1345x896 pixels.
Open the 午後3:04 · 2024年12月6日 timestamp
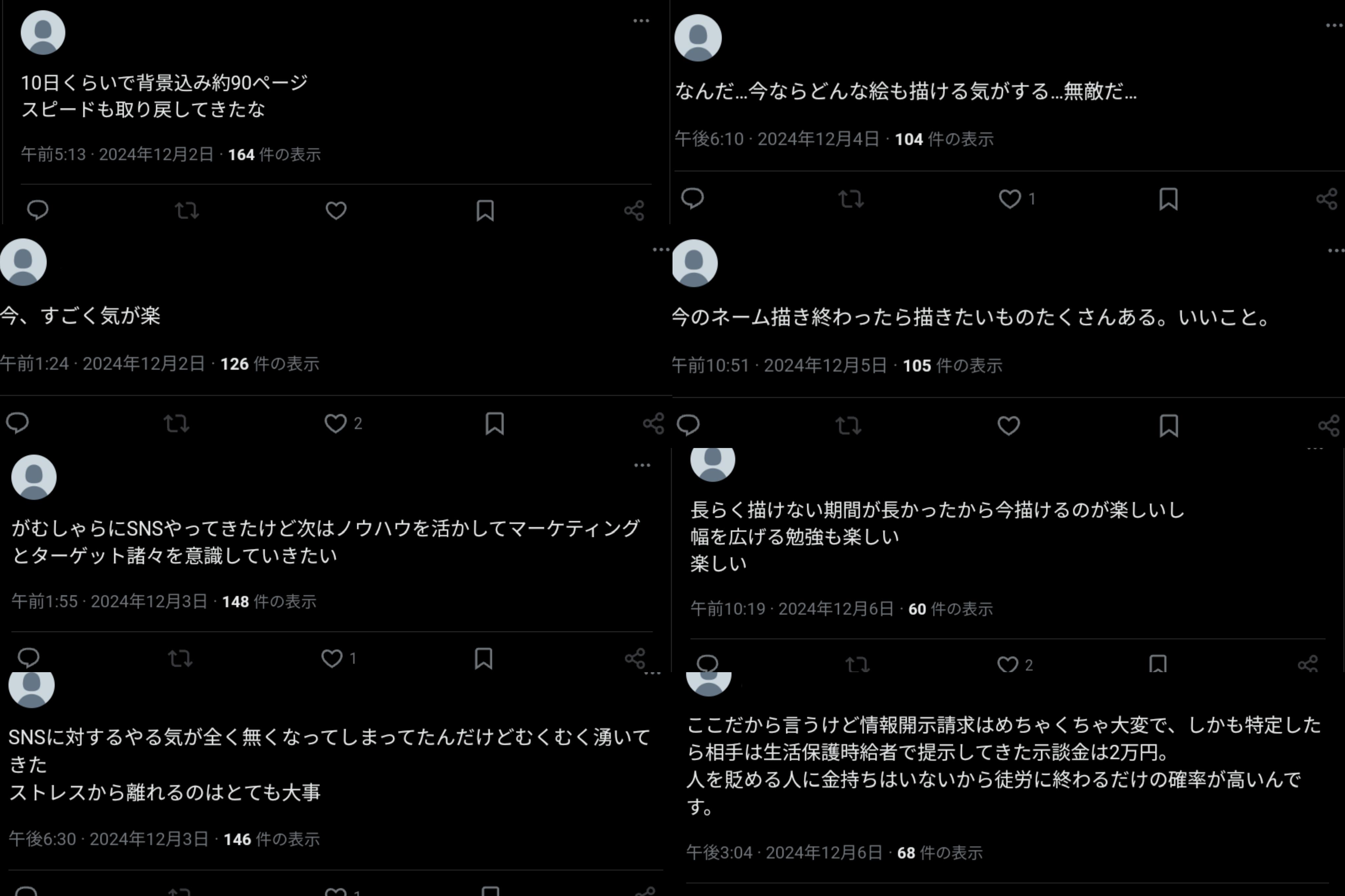[784, 853]
